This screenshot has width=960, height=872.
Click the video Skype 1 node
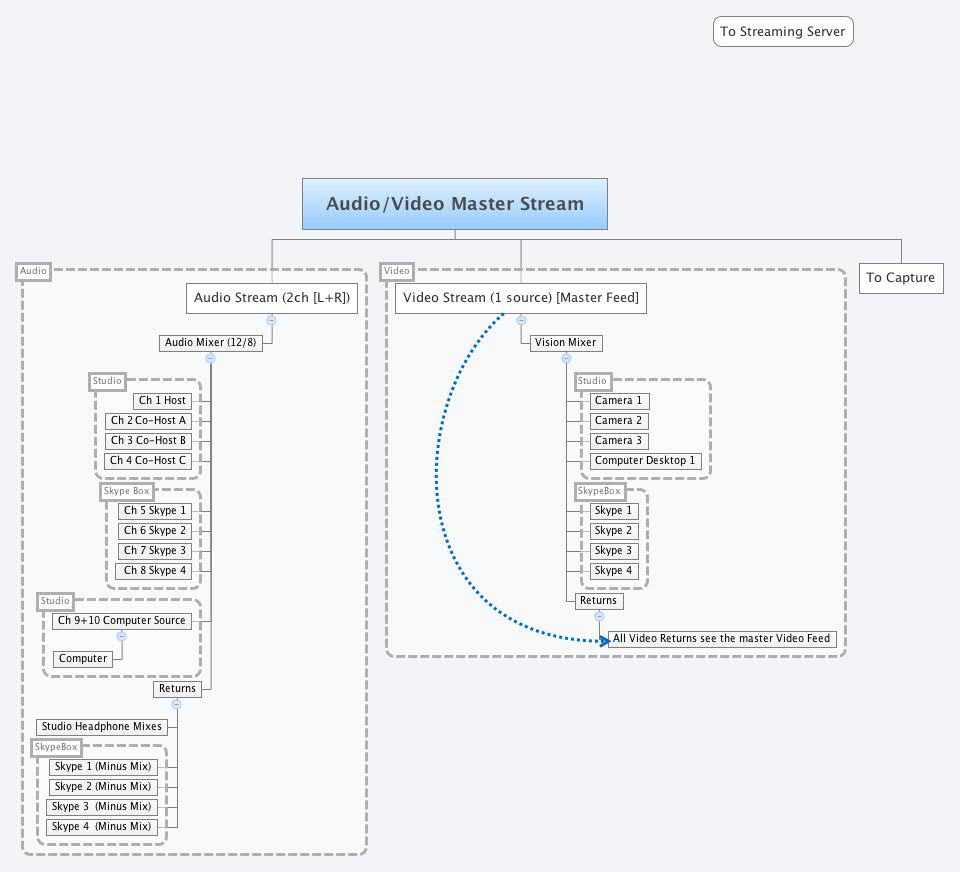[614, 511]
